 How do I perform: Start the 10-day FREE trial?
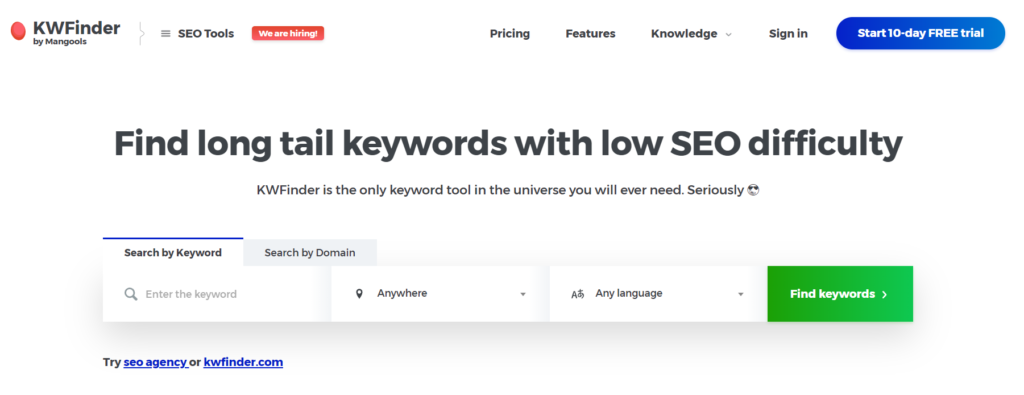pyautogui.click(x=920, y=33)
